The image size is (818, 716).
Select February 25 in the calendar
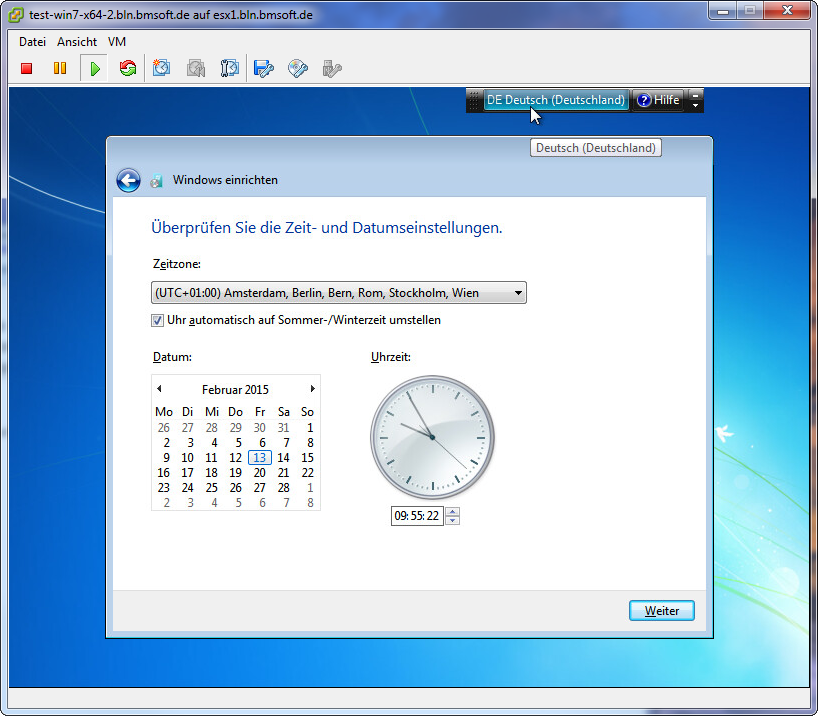(x=211, y=488)
